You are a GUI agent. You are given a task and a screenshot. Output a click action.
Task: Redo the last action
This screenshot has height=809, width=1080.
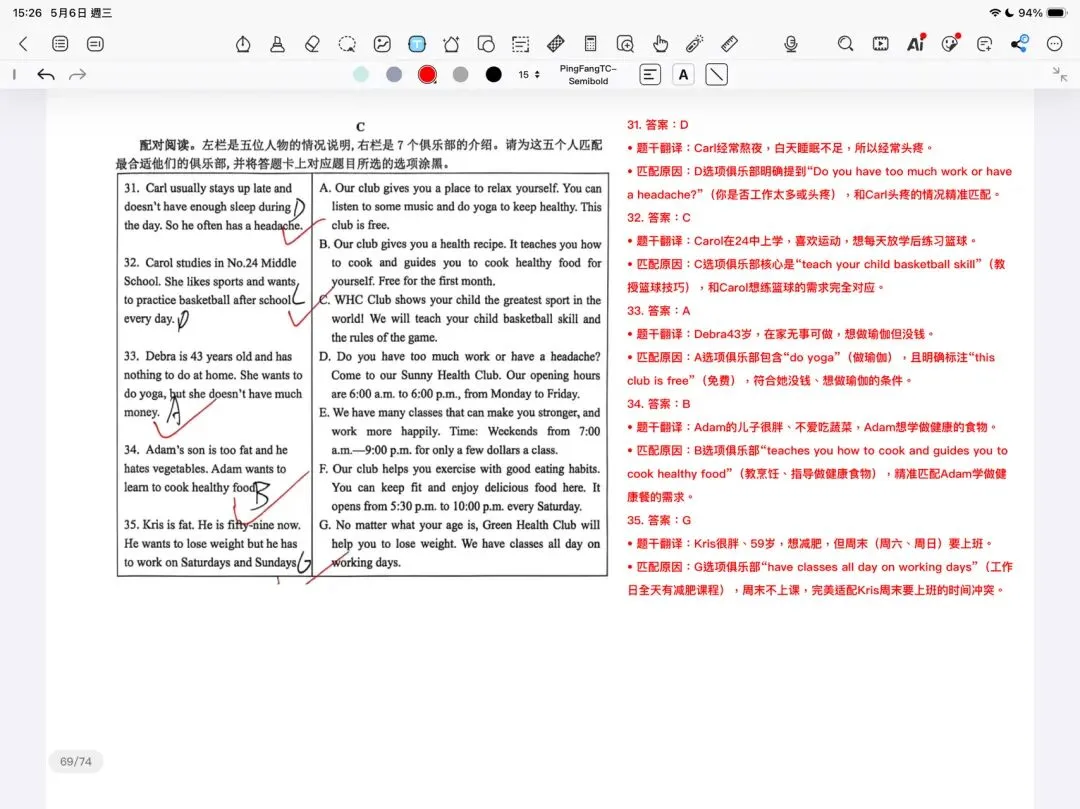tap(78, 74)
